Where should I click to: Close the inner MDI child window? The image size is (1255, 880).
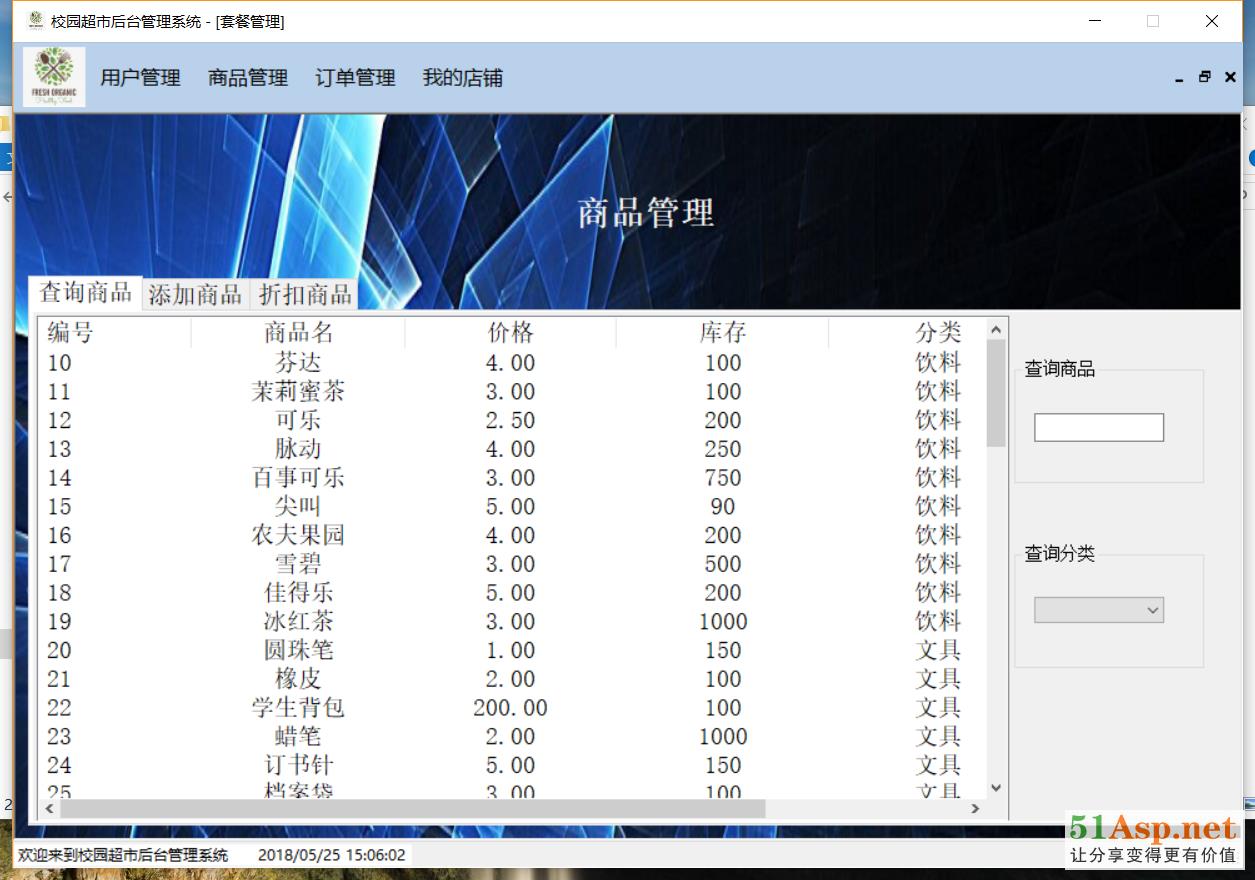(x=1230, y=77)
